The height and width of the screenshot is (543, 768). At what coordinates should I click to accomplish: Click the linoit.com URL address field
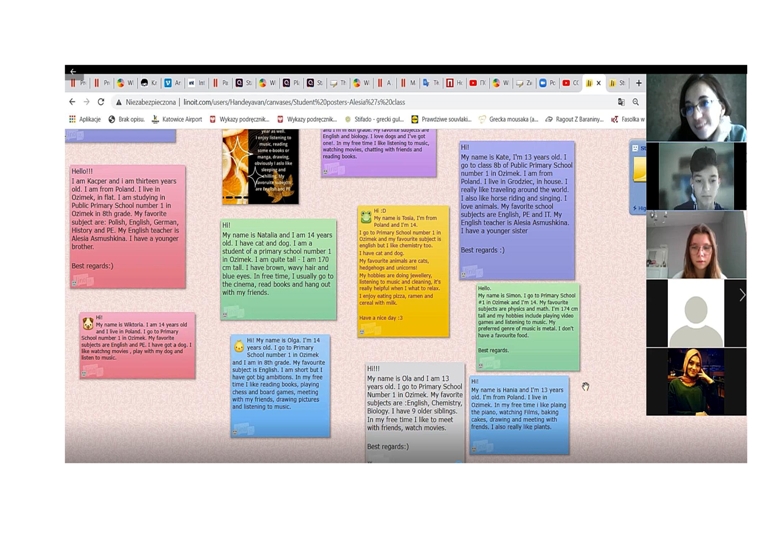[x=300, y=102]
